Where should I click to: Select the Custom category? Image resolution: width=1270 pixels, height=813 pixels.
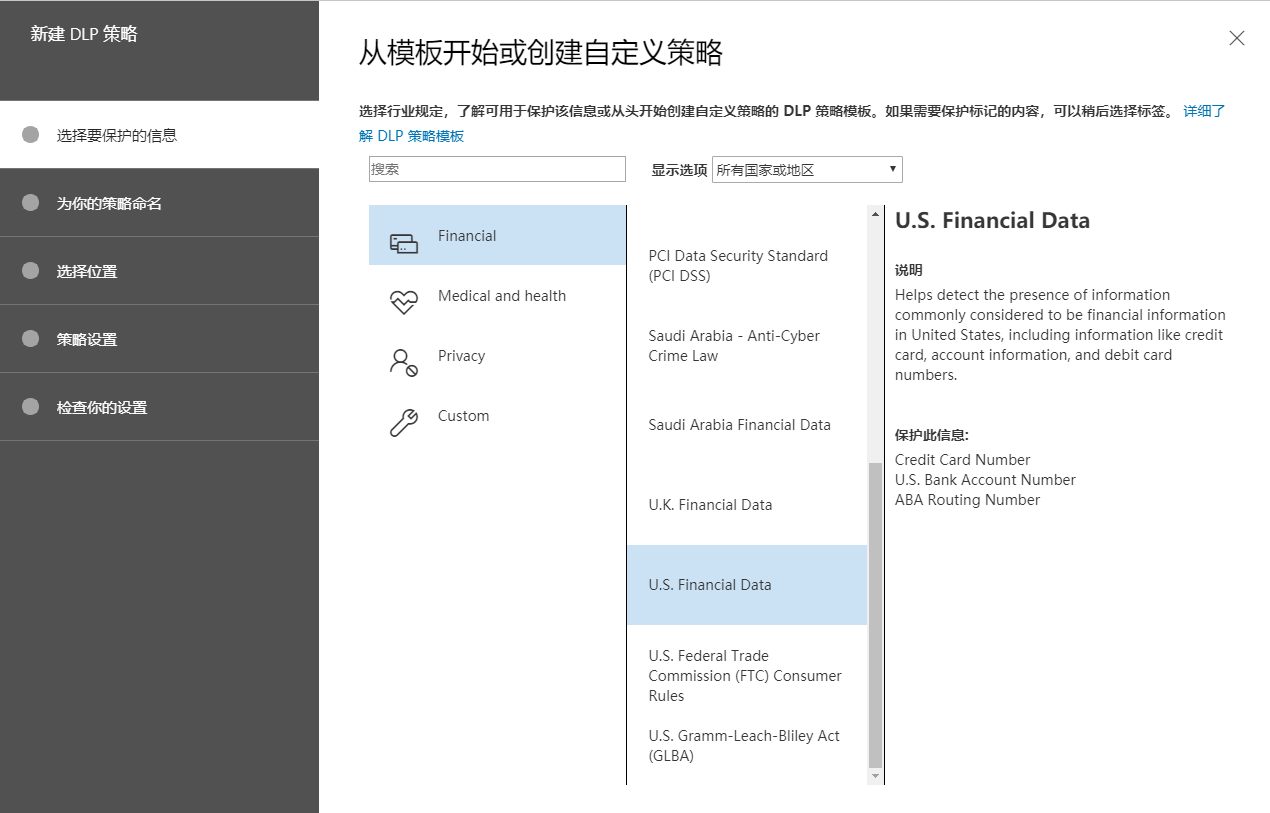point(497,415)
